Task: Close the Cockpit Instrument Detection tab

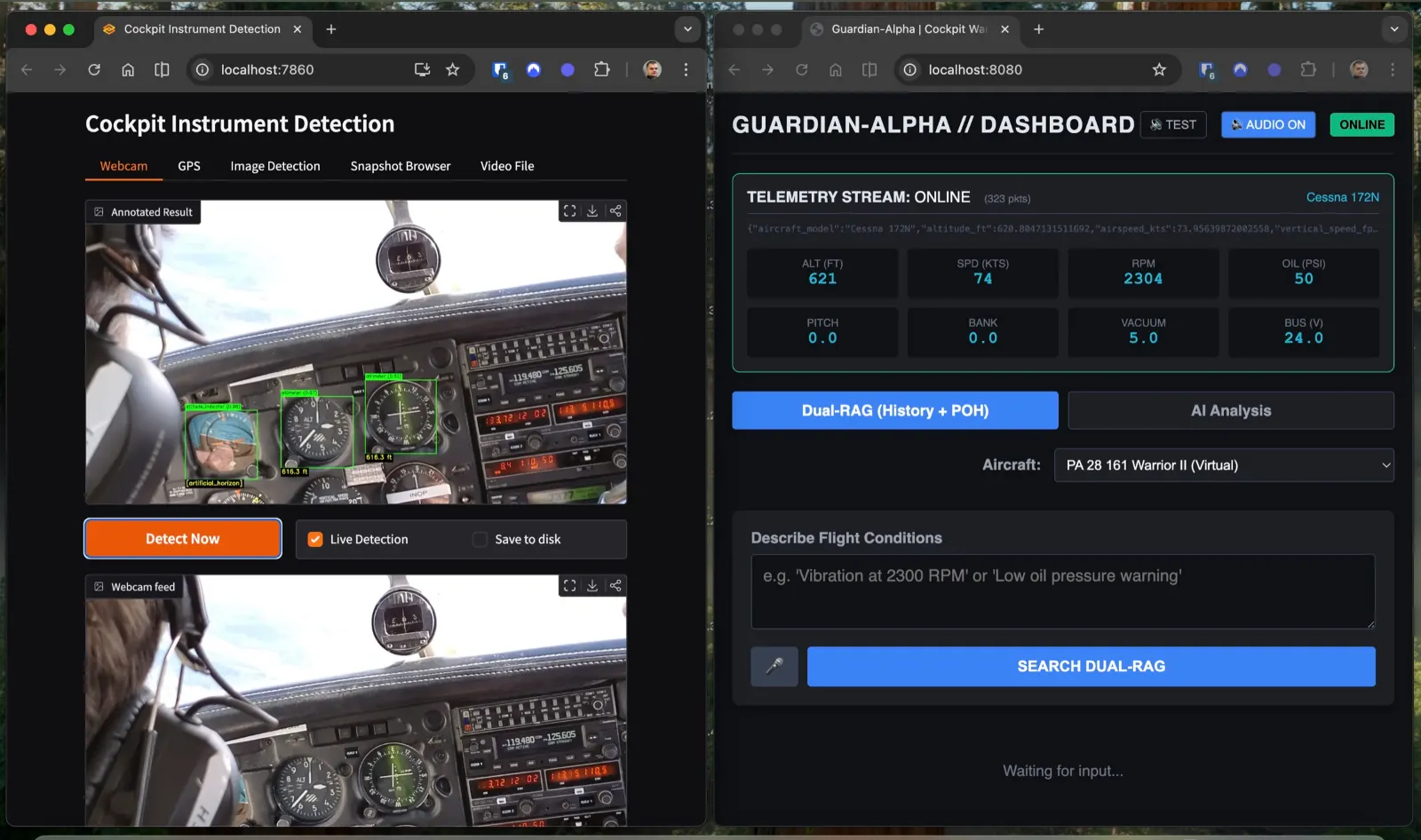Action: 298,29
